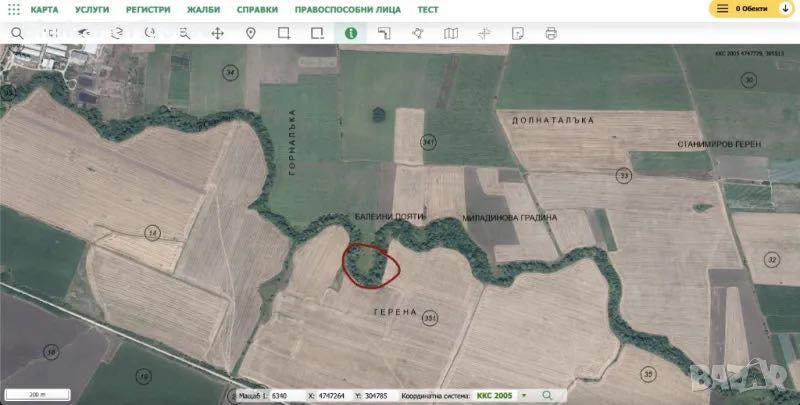Open the folded map layers icon

coord(451,34)
